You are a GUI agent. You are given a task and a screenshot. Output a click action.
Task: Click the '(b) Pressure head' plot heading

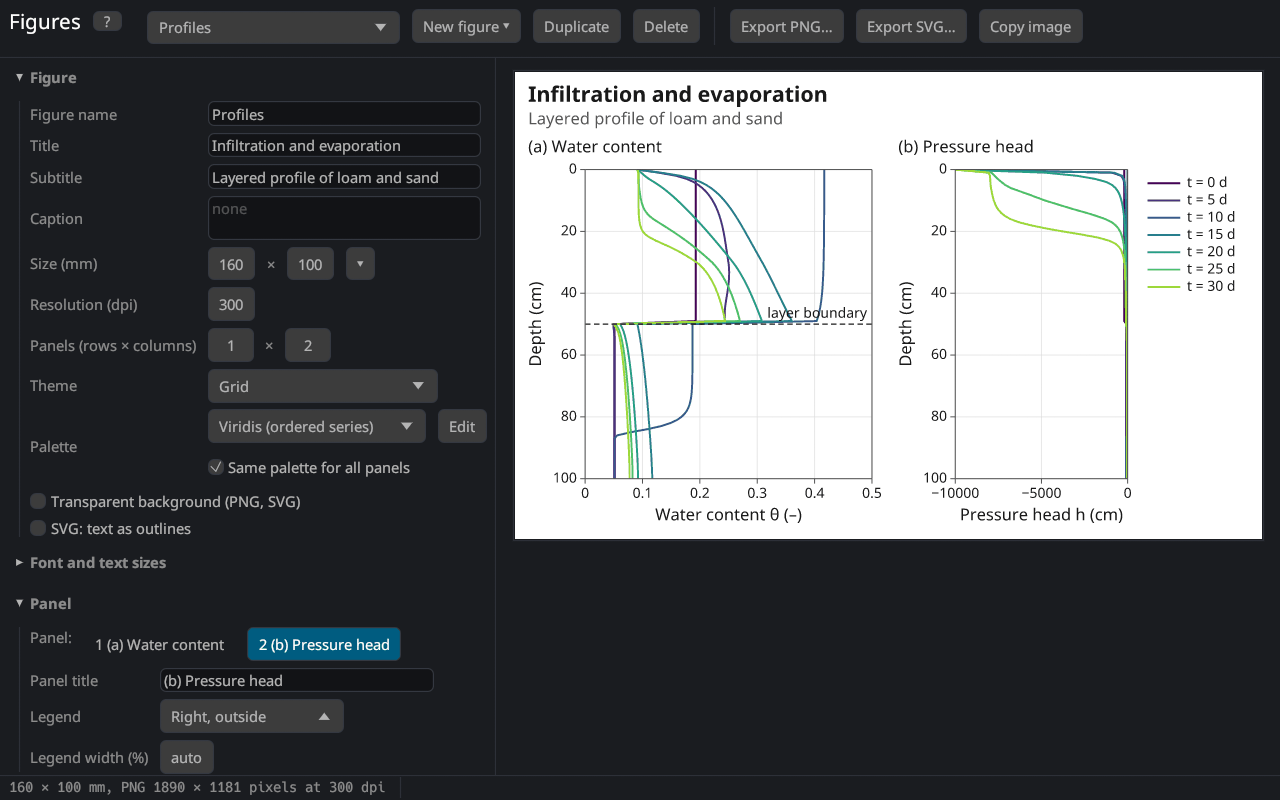pos(965,146)
